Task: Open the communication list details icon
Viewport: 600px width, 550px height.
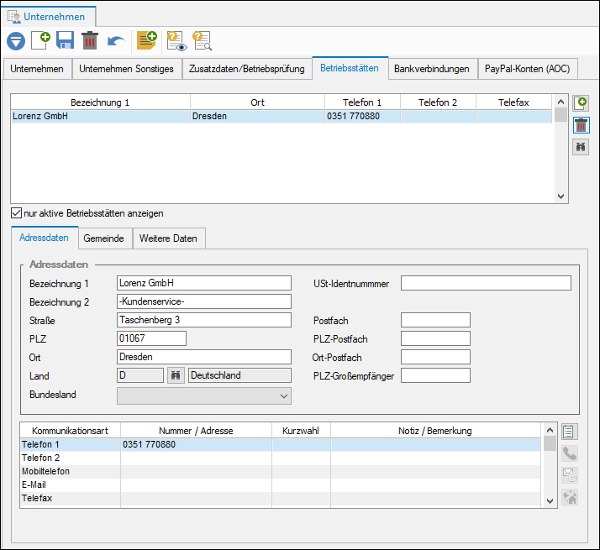Action: 569,432
